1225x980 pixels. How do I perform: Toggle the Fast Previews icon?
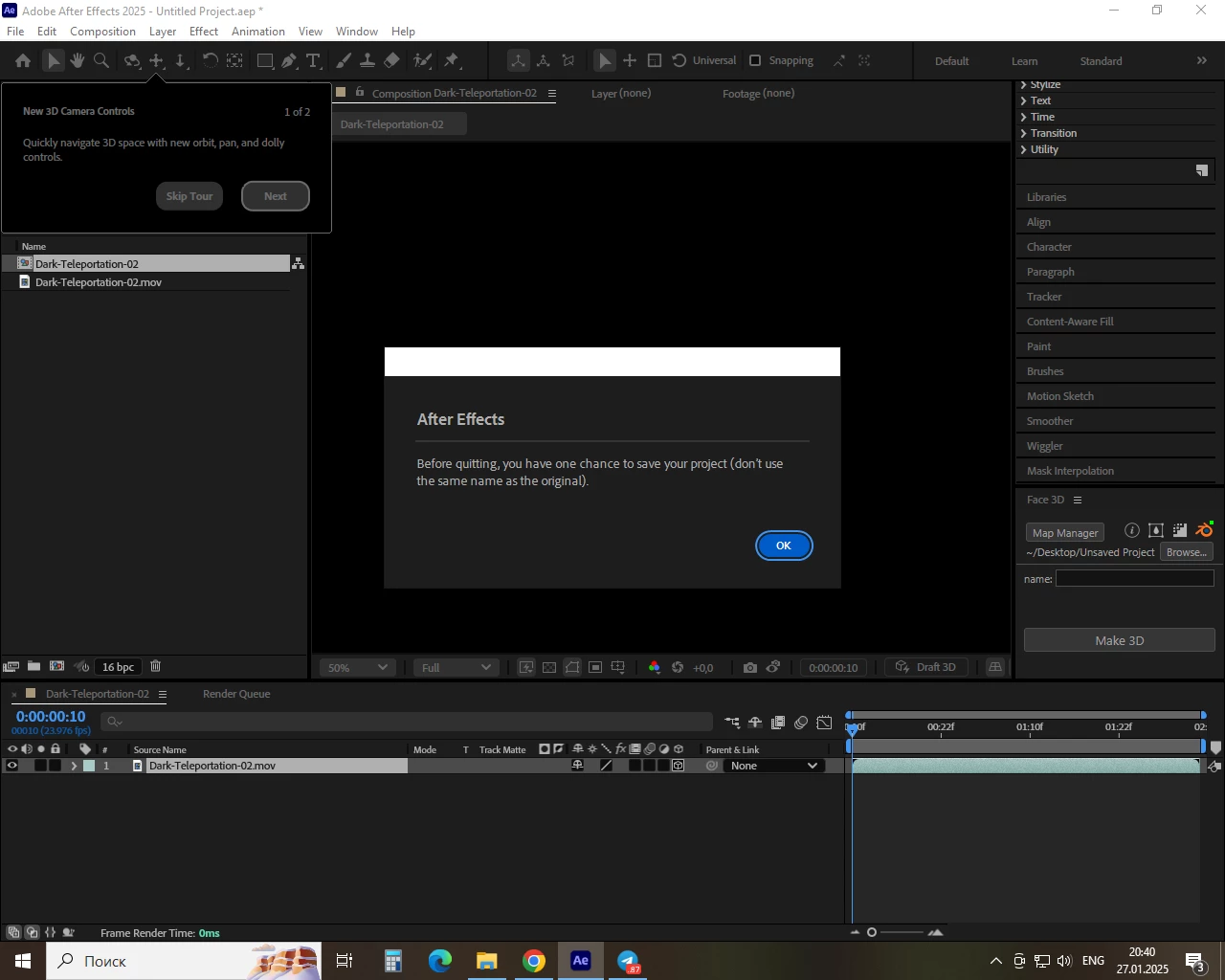[x=526, y=667]
